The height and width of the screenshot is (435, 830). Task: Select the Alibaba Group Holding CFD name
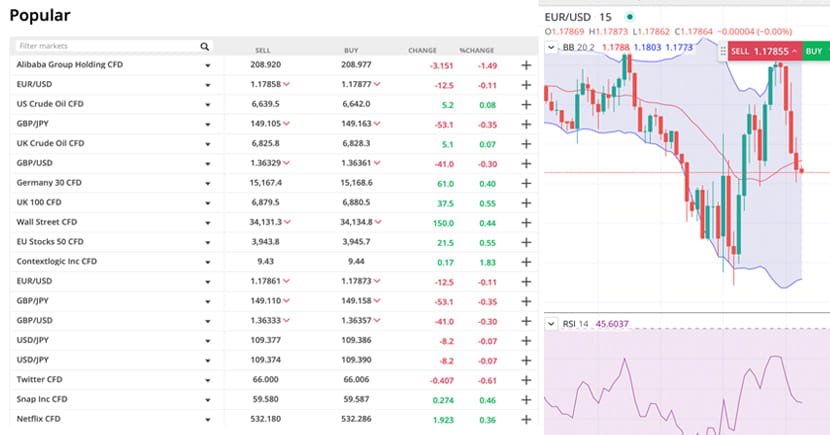(x=69, y=65)
